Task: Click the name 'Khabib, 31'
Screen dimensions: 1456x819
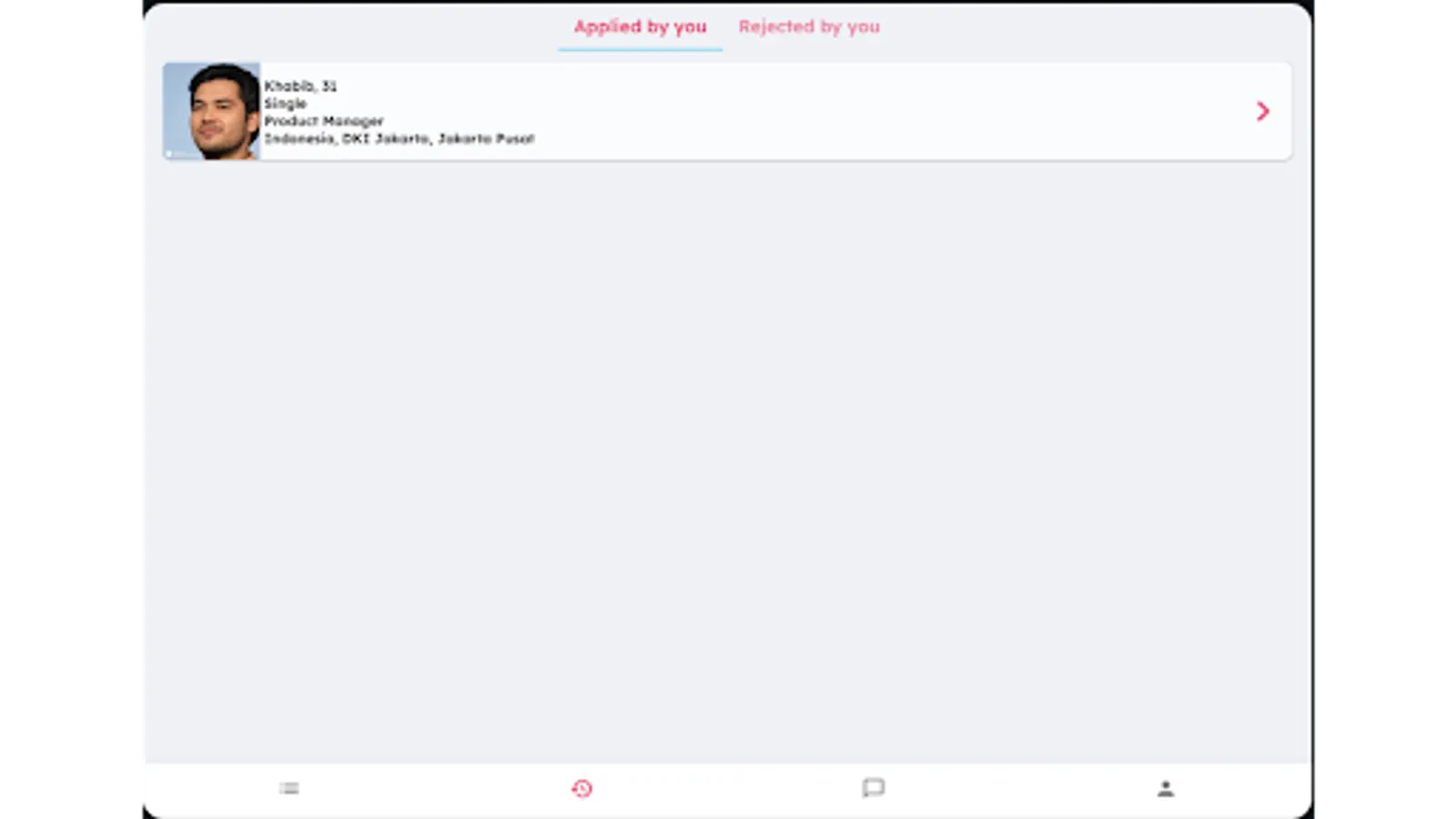Action: click(300, 85)
